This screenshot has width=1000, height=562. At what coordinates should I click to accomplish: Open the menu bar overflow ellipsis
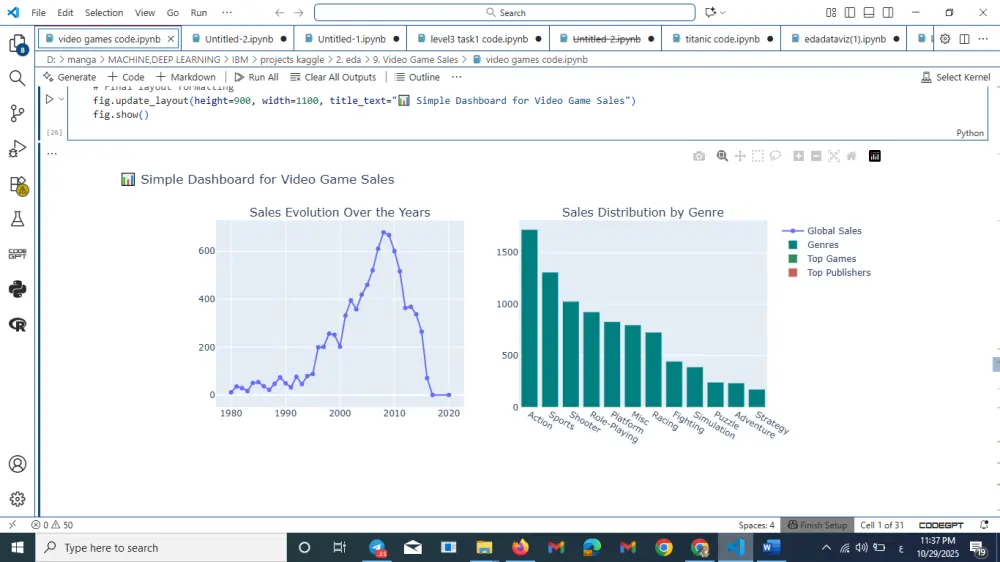pyautogui.click(x=227, y=12)
